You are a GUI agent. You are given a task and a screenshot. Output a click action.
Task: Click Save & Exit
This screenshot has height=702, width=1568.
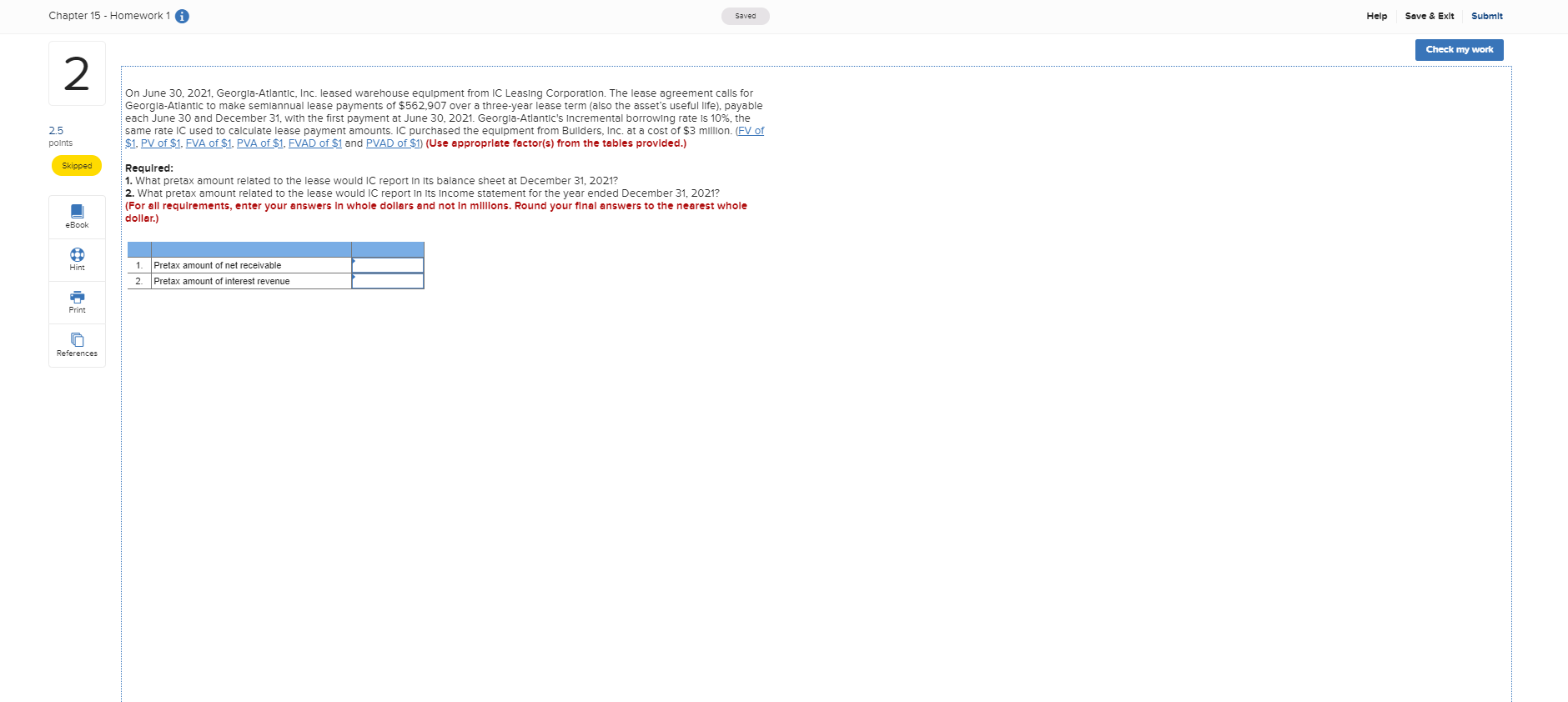pos(1429,16)
